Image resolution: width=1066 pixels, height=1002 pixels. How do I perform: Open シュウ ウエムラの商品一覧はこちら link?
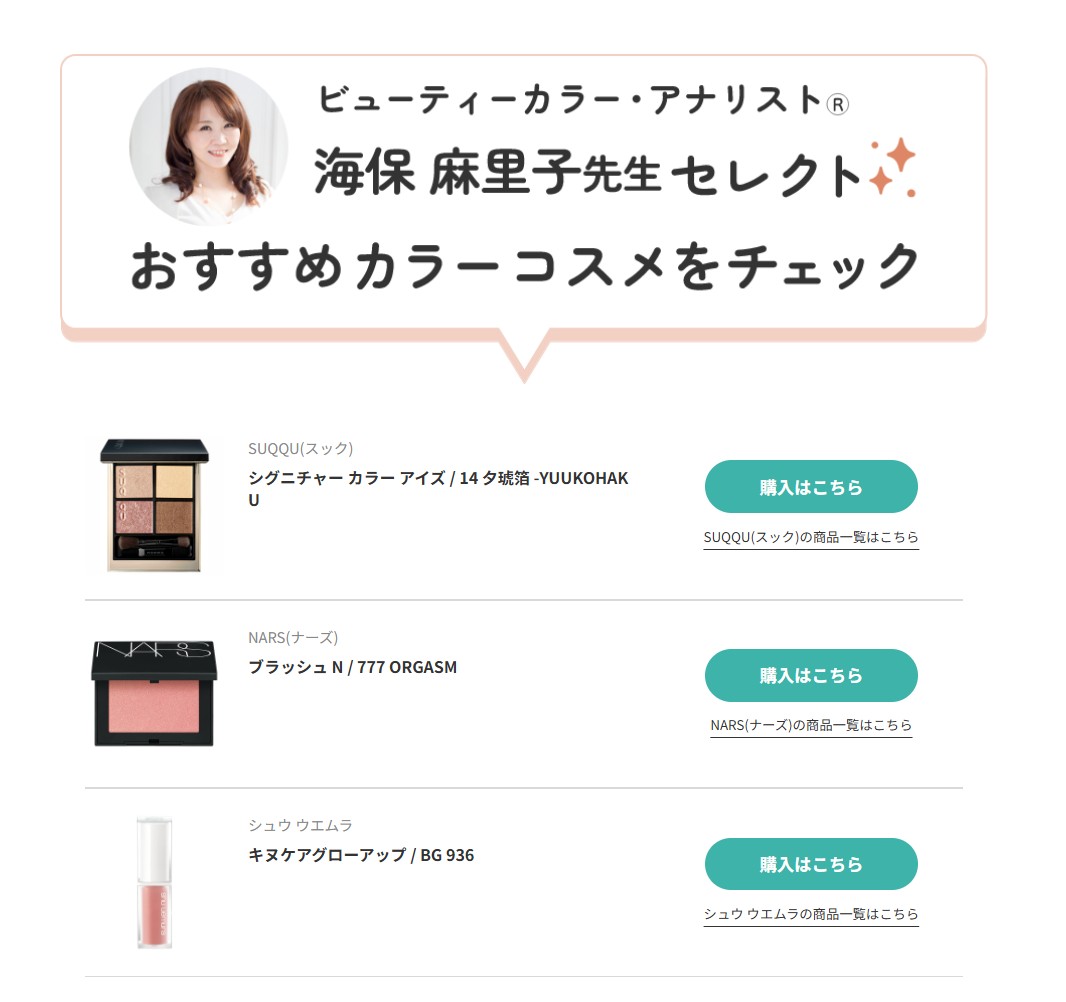tap(811, 914)
